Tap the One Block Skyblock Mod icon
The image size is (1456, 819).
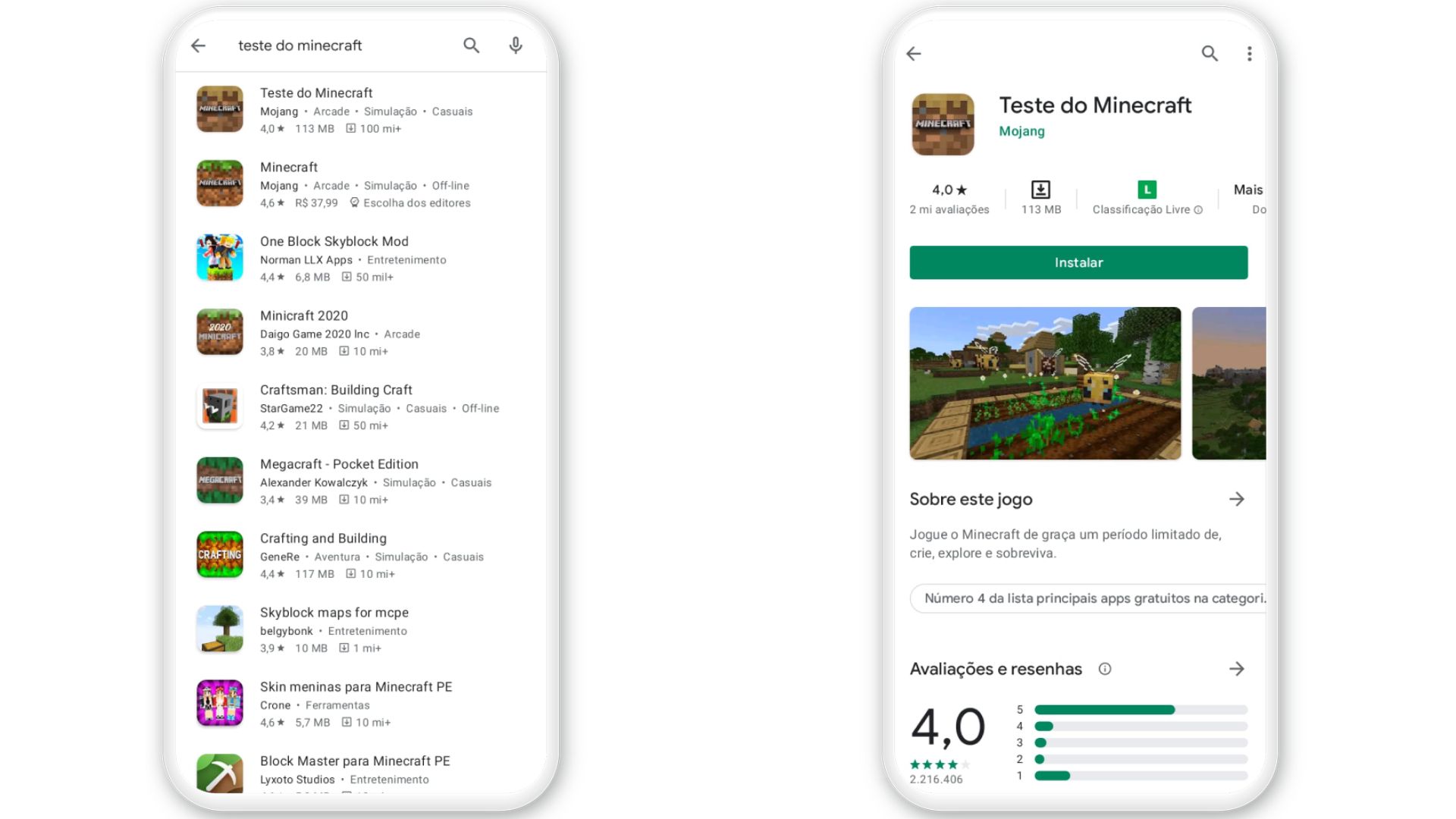tap(219, 257)
